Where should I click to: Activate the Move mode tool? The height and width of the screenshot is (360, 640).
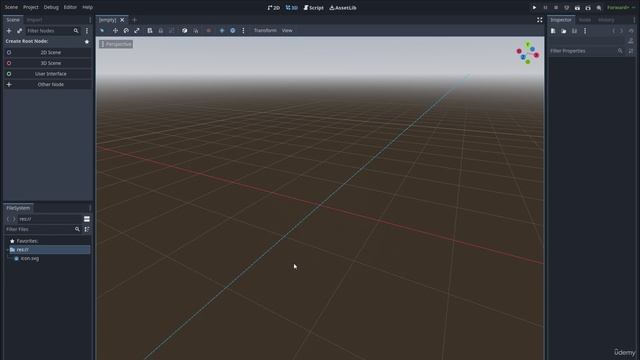(x=115, y=31)
